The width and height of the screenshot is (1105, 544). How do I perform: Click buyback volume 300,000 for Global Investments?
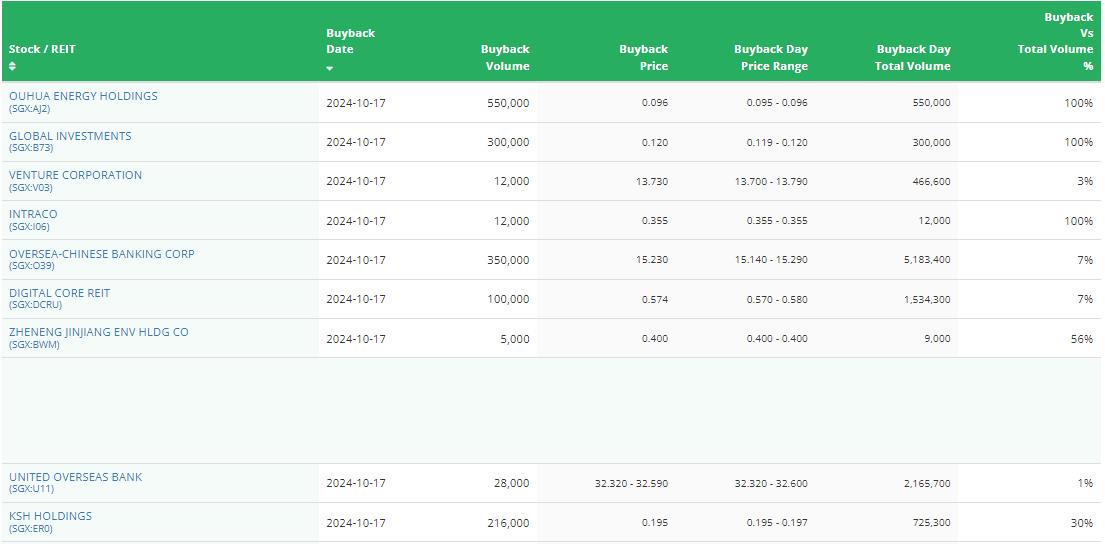(x=508, y=142)
